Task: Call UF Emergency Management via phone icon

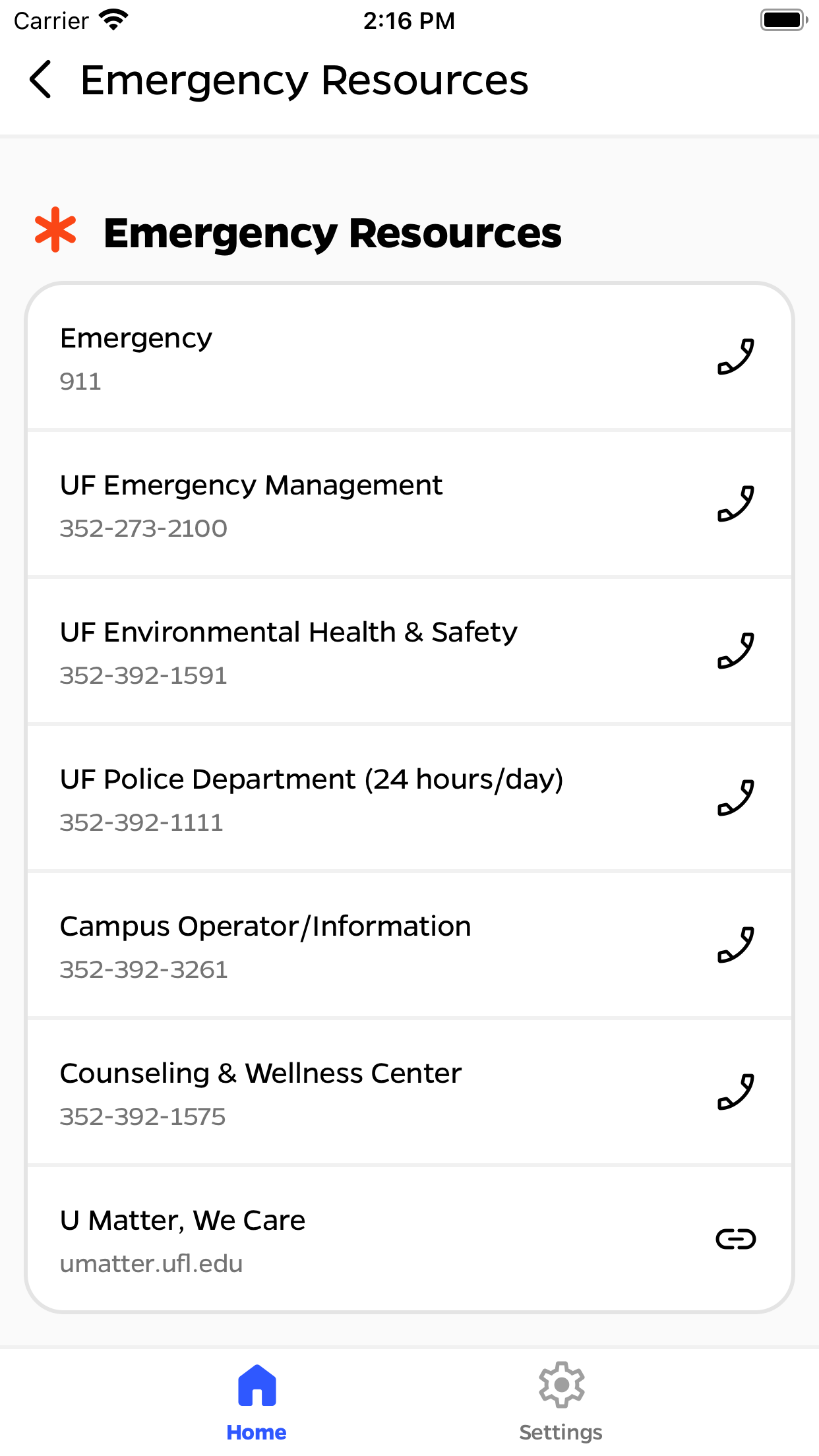Action: 736,504
